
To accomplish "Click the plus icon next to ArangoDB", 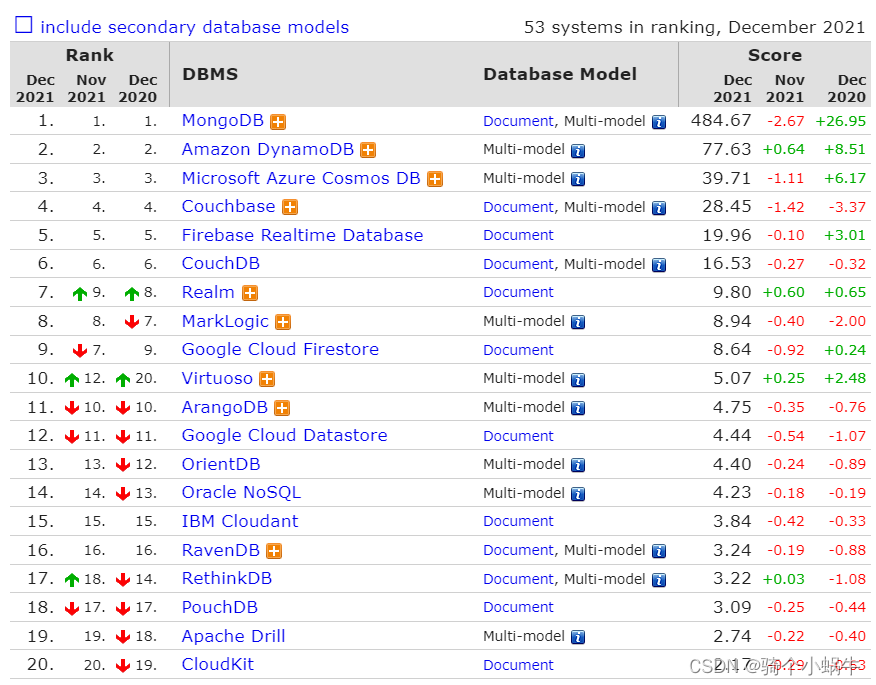I will click(282, 408).
